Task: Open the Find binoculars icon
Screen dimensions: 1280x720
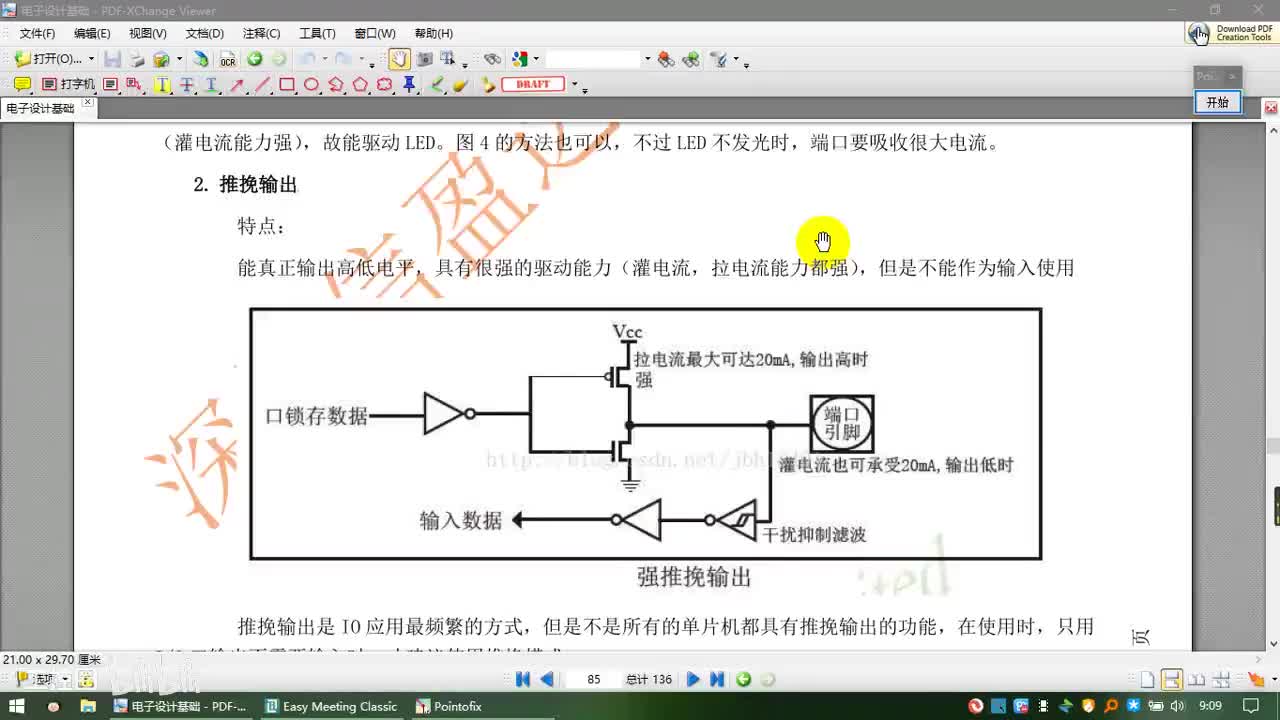Action: click(x=492, y=59)
